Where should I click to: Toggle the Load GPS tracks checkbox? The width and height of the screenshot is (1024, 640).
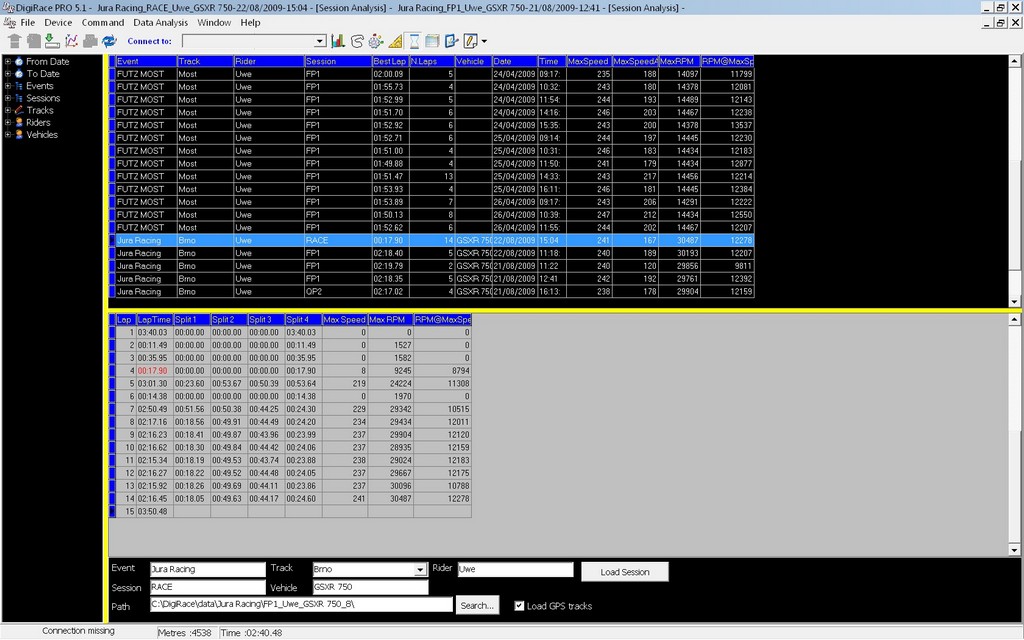(x=518, y=606)
